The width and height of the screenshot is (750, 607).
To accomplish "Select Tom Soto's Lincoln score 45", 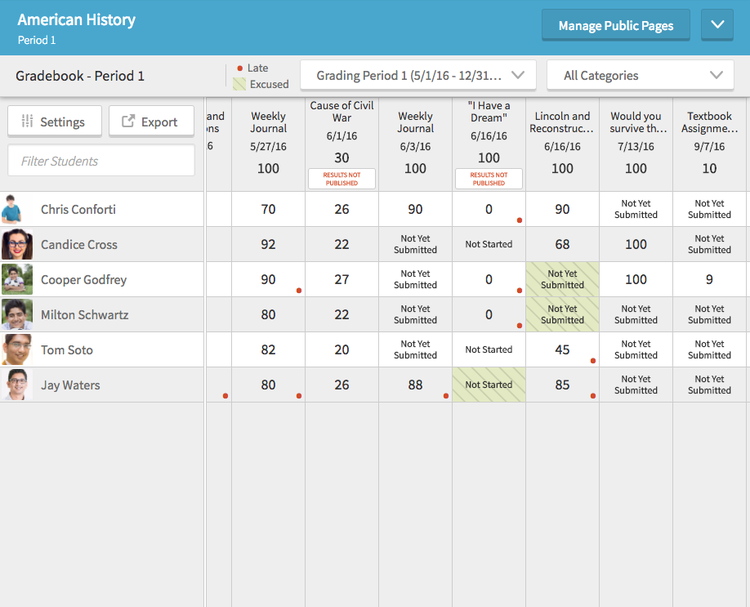I will pos(562,350).
